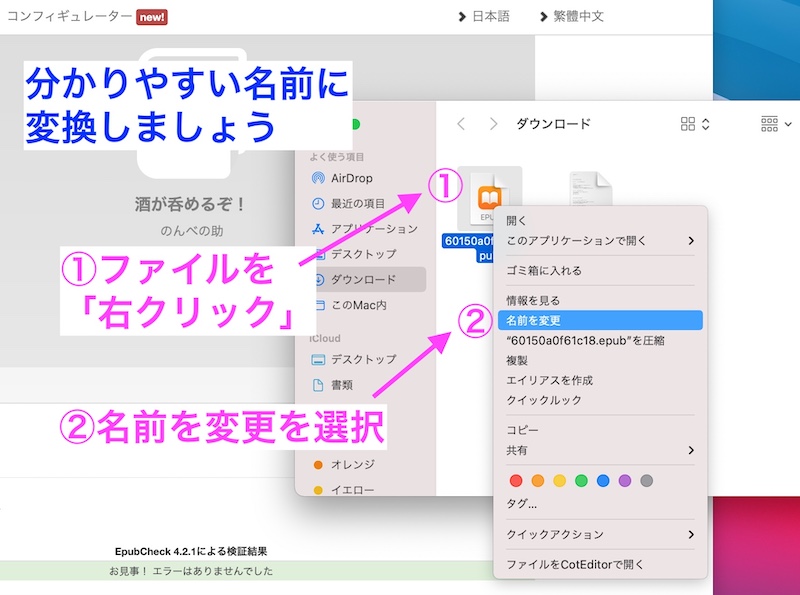Click the AirDrop sidebar icon
Viewport: 800px width, 595px height.
point(318,178)
